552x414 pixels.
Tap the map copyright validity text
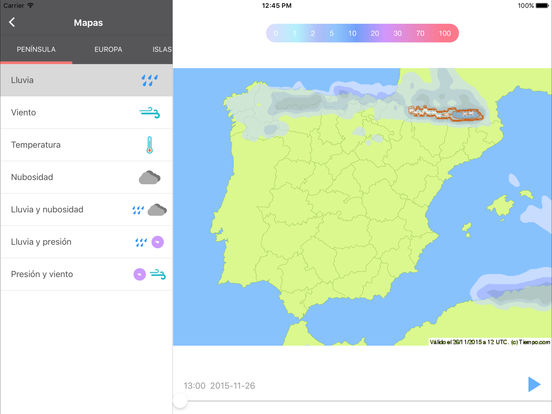coord(490,342)
